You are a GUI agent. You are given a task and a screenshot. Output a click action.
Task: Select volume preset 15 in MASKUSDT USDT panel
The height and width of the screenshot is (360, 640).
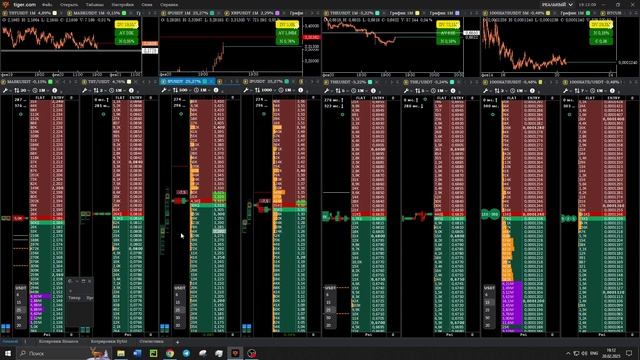[x=18, y=302]
